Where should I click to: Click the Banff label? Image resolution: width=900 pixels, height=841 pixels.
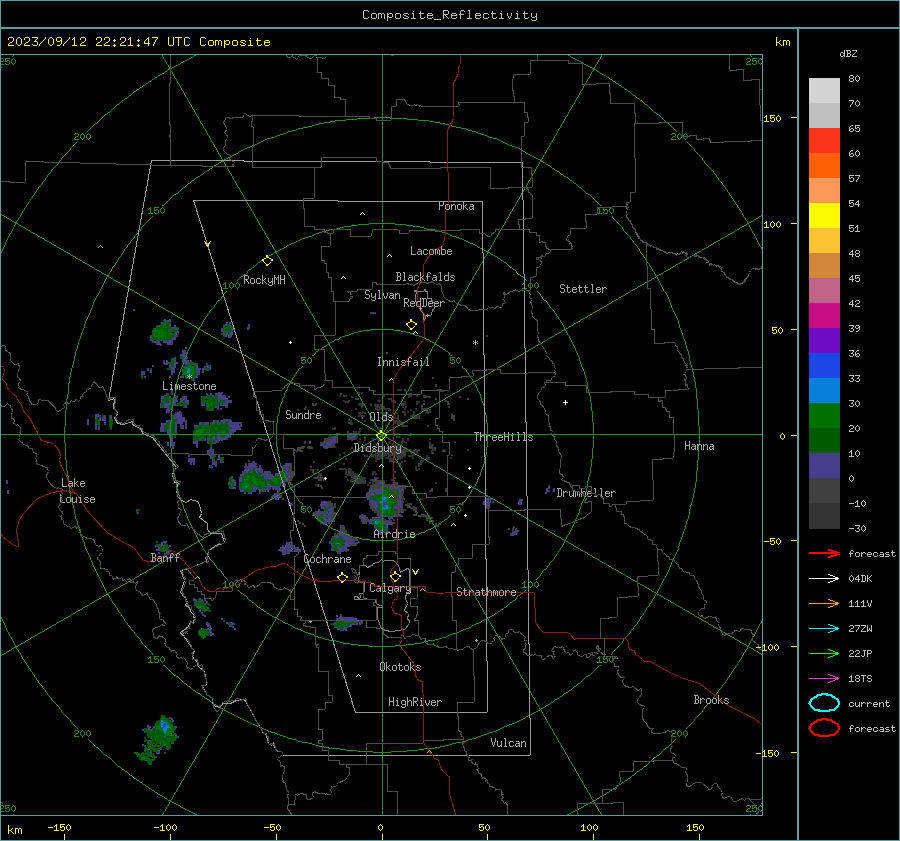coord(165,557)
